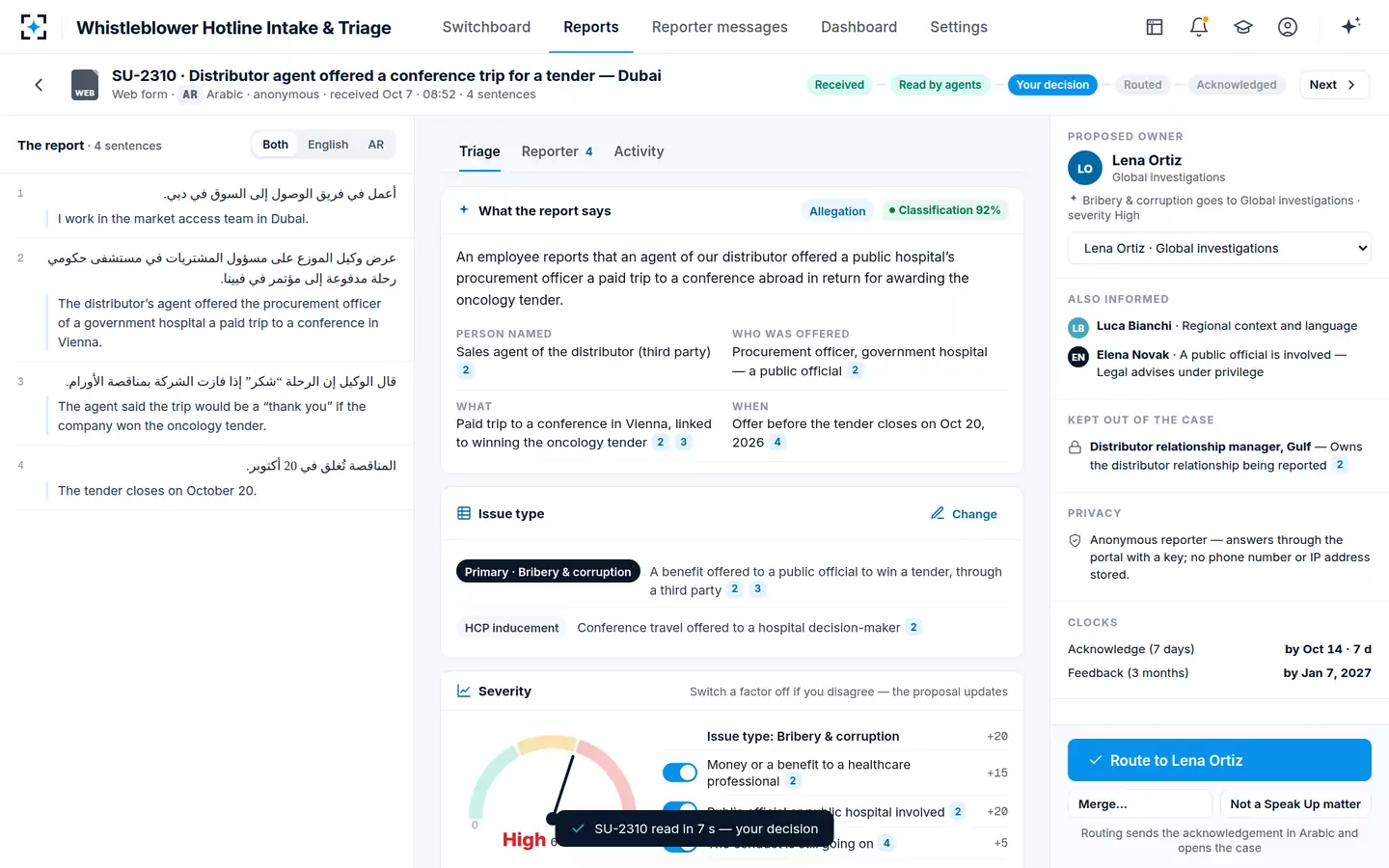Switch to the Reporter tab

[557, 151]
